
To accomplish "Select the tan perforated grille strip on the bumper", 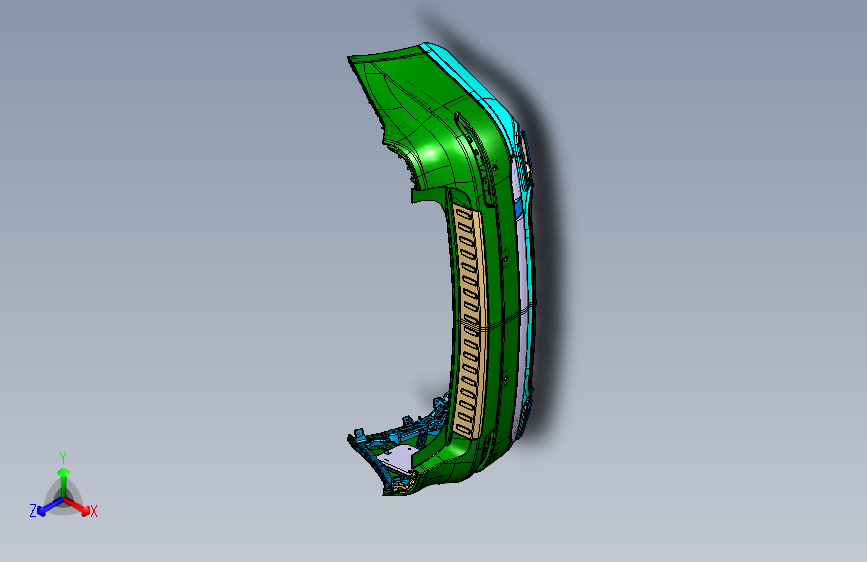I will click(x=470, y=321).
